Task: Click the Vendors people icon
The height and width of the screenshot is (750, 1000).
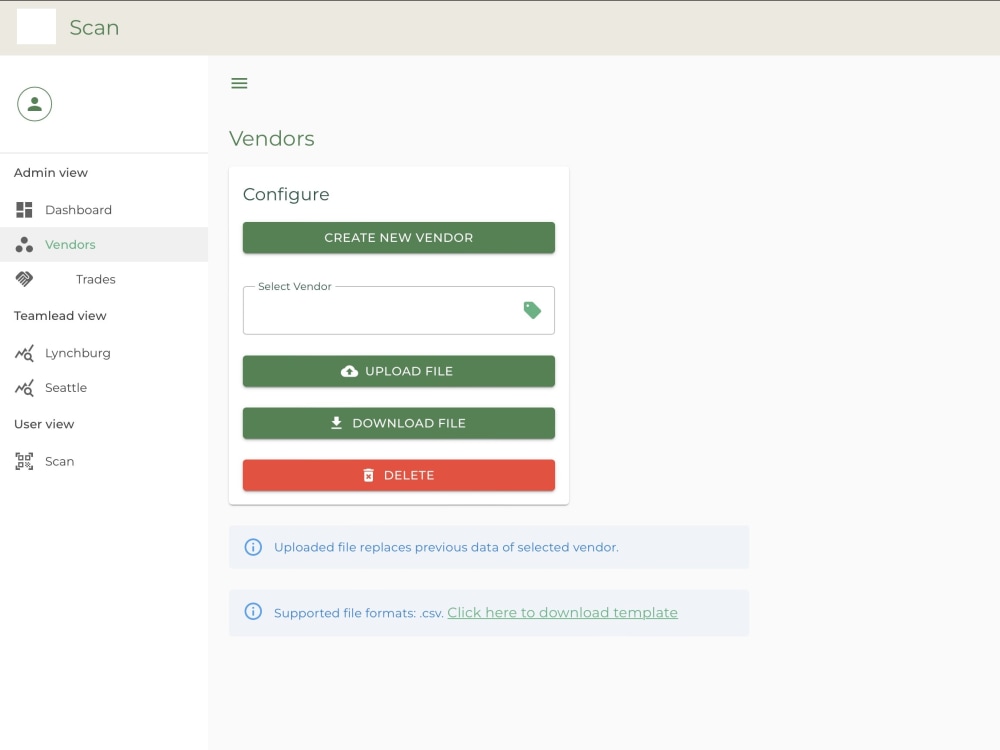Action: pyautogui.click(x=24, y=244)
